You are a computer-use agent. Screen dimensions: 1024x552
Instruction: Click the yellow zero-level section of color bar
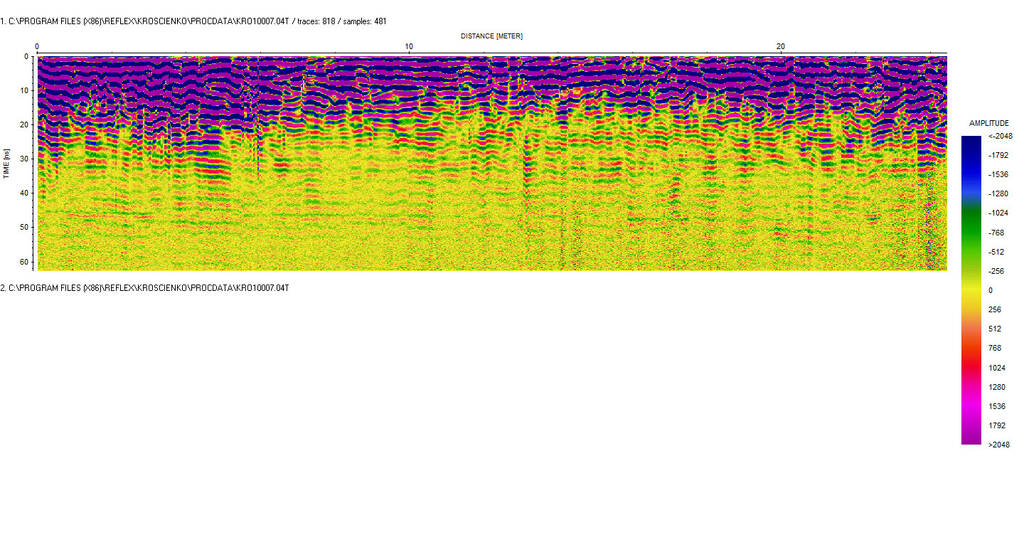[x=971, y=290]
